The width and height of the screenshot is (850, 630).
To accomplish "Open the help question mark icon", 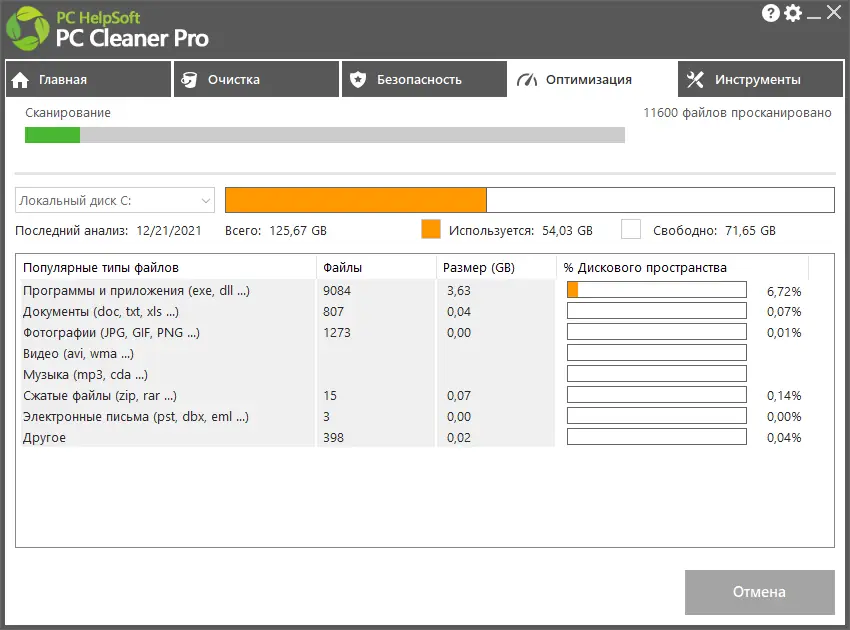I will pos(770,13).
